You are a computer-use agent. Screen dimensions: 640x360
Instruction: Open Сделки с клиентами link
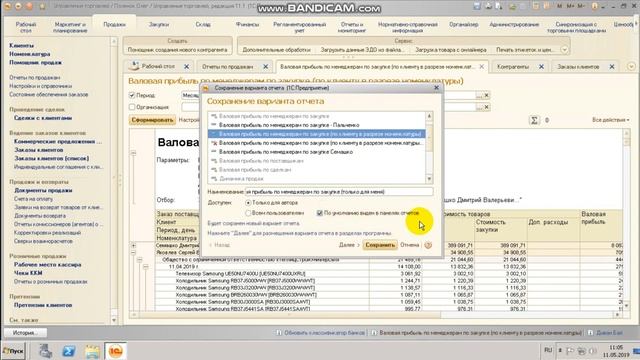[x=43, y=118]
